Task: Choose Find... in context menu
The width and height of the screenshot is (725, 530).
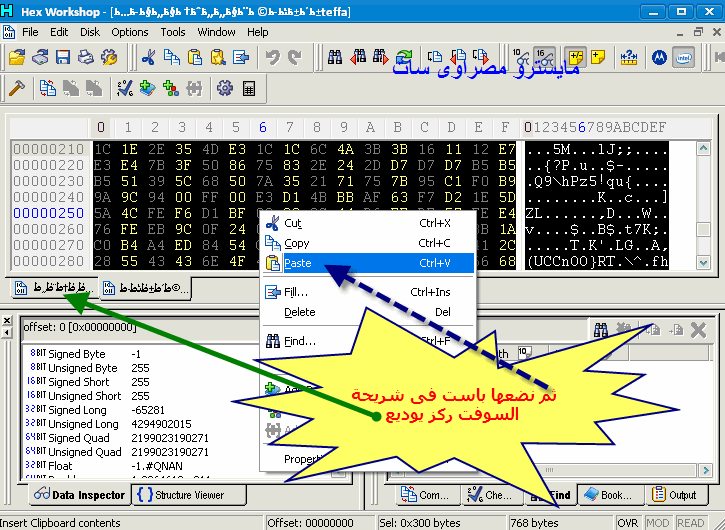Action: pyautogui.click(x=368, y=341)
